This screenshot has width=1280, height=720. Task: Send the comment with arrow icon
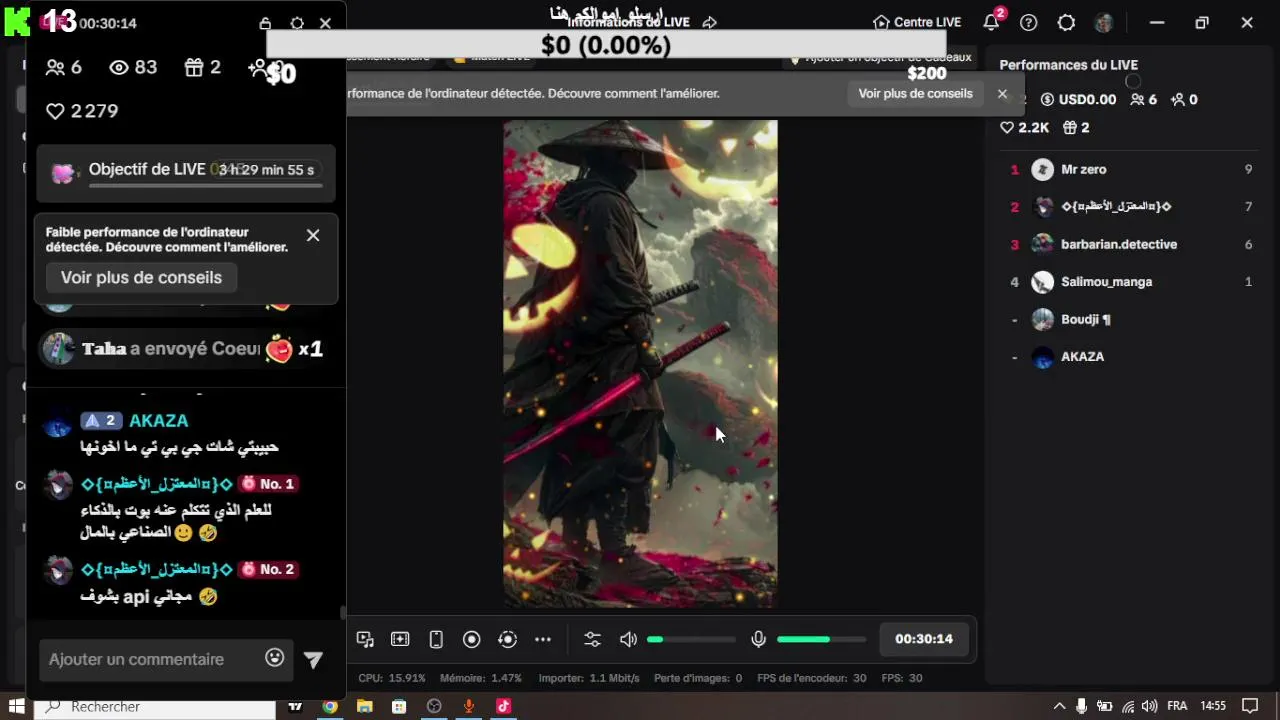(313, 659)
